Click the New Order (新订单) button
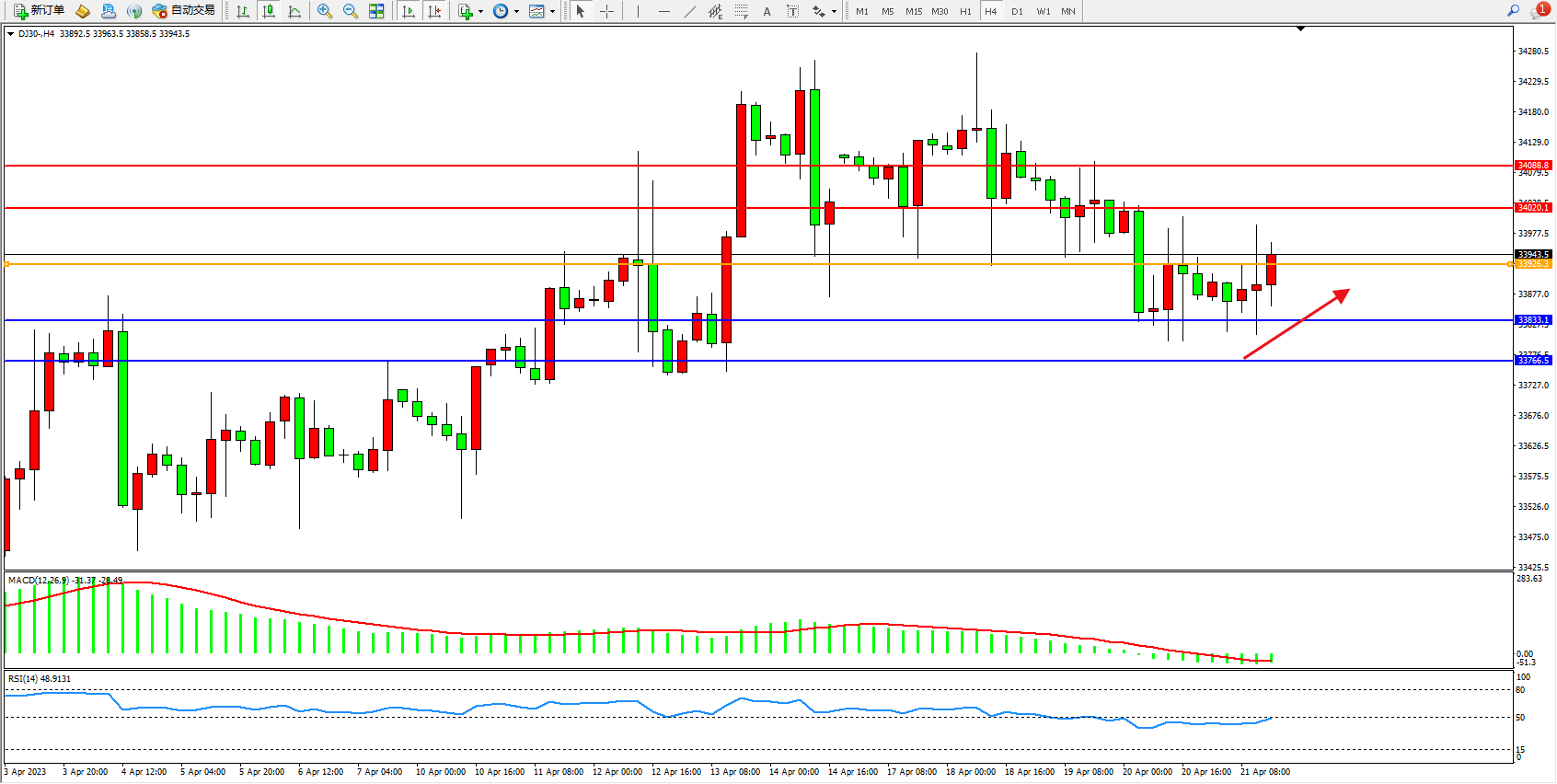The image size is (1557, 784). [x=39, y=11]
